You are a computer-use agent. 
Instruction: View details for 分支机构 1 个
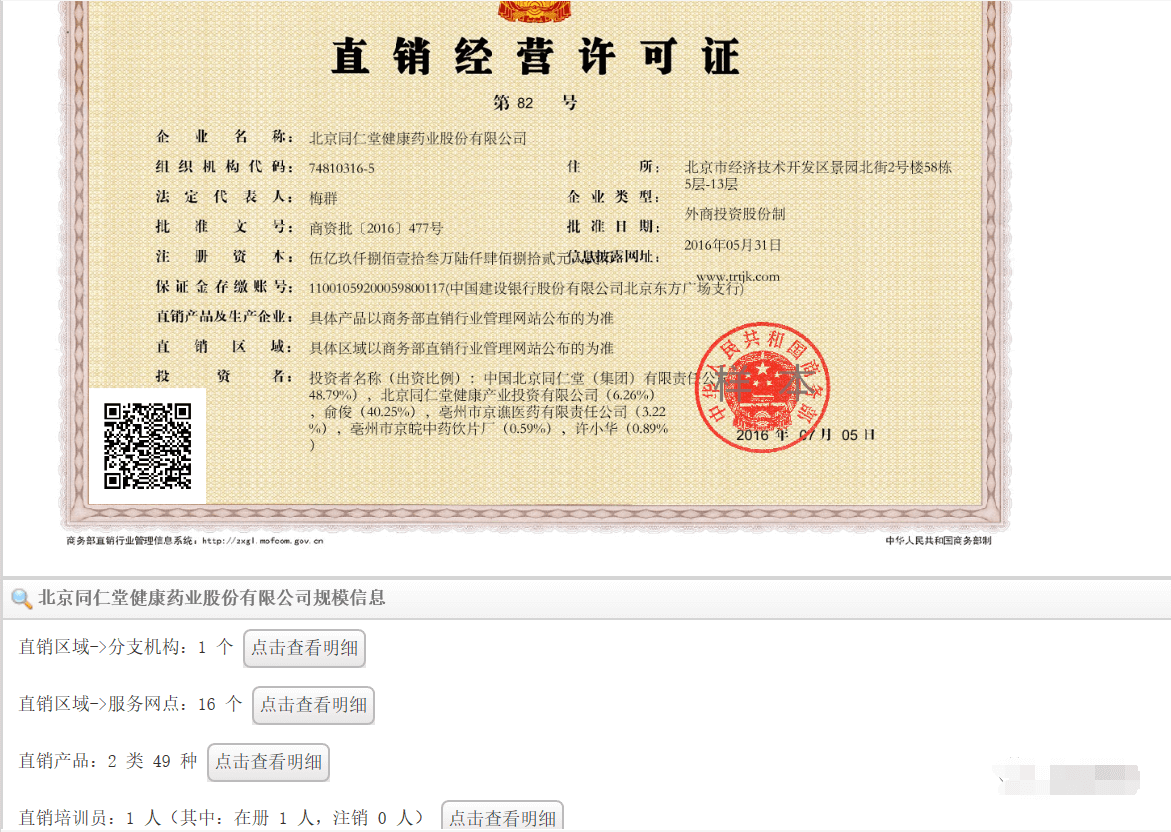click(x=304, y=648)
